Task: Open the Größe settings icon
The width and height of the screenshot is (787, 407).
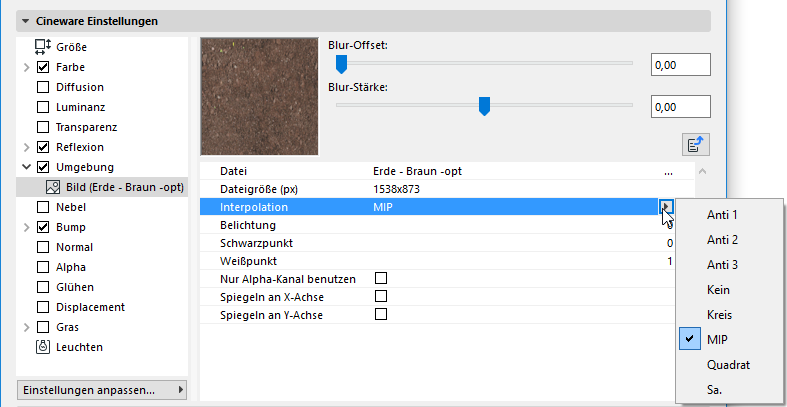Action: pos(43,47)
